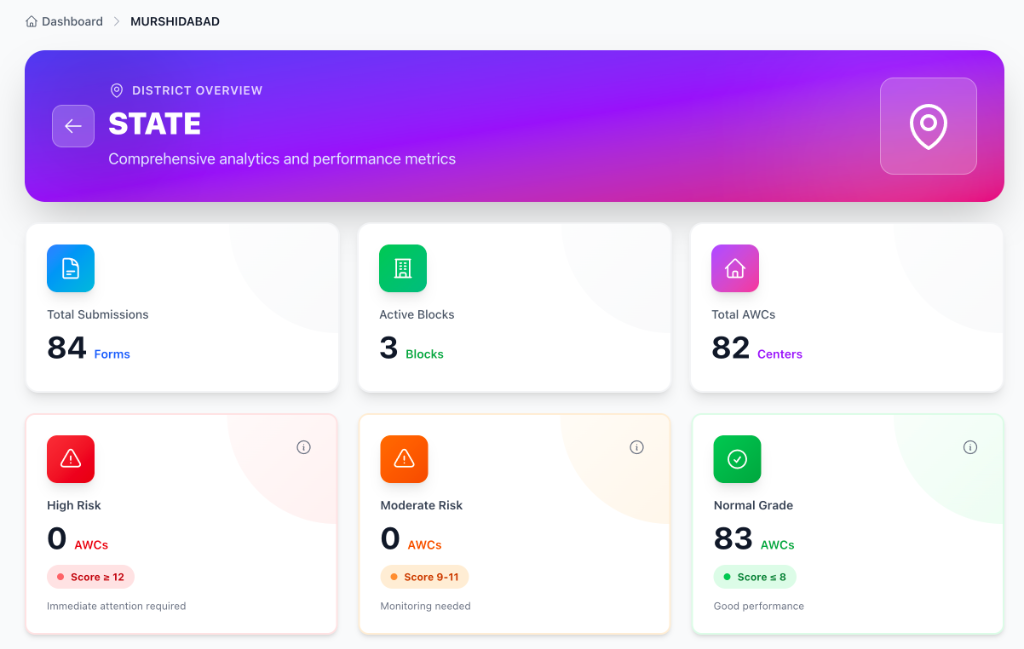Select the Moderate Risk warning icon
This screenshot has height=649, width=1024.
coord(403,459)
